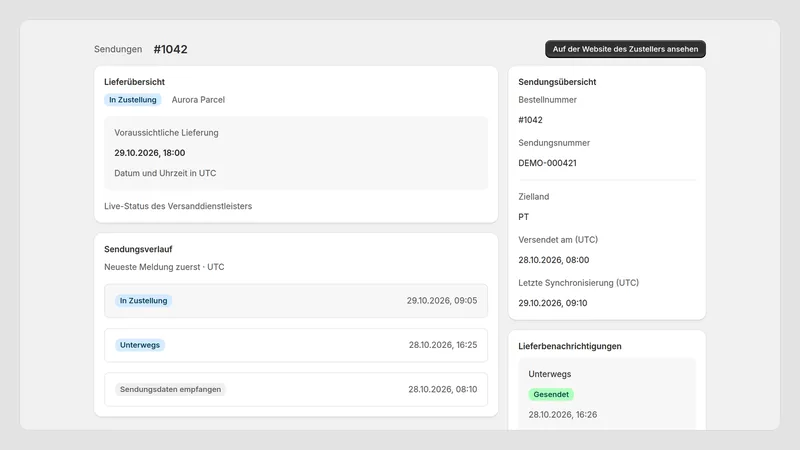Click 'Neueste Meldung zuerst · UTC' subtitle
Viewport: 800px width, 450px height.
[164, 267]
